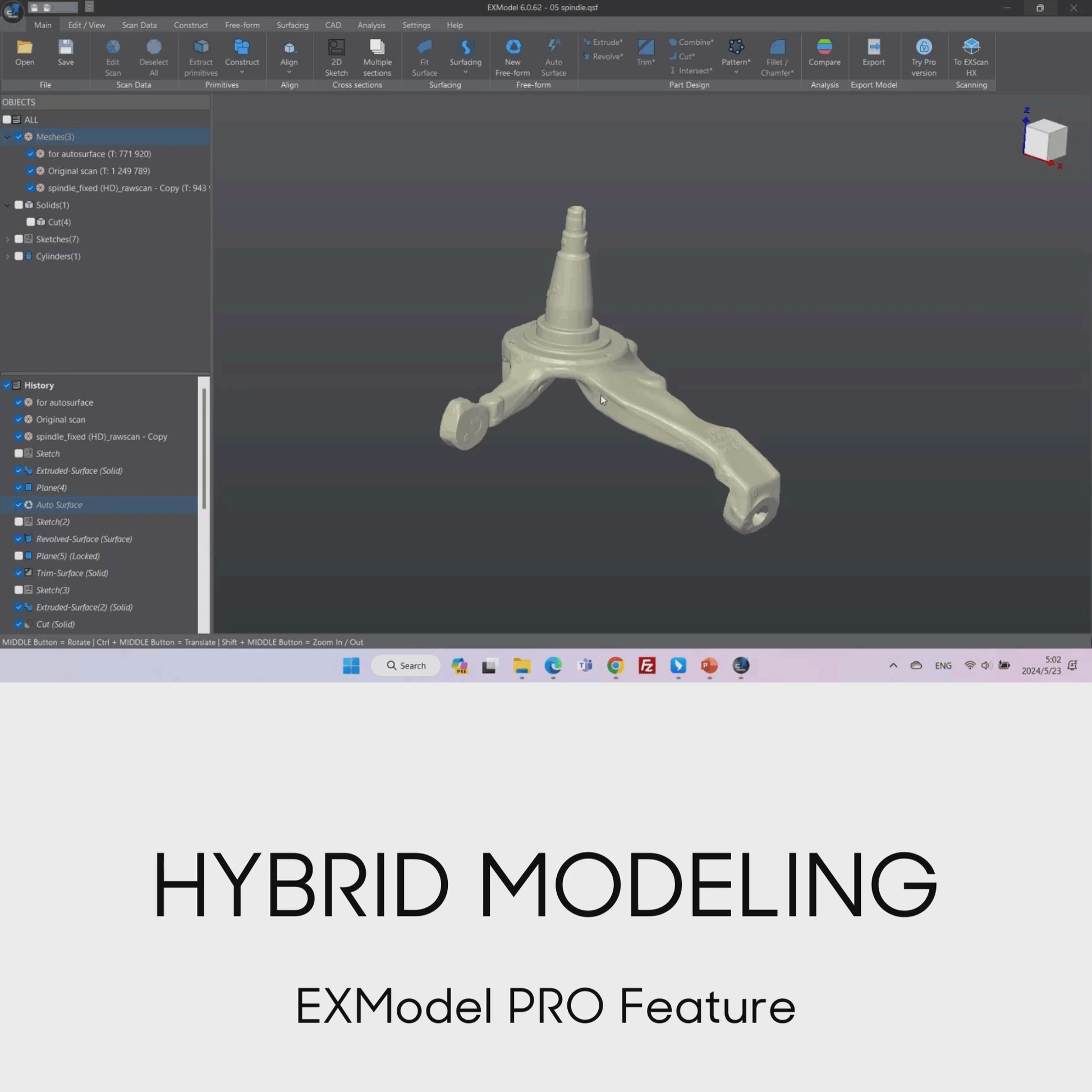
Task: Click the 2D Sketch tool icon
Action: (336, 48)
